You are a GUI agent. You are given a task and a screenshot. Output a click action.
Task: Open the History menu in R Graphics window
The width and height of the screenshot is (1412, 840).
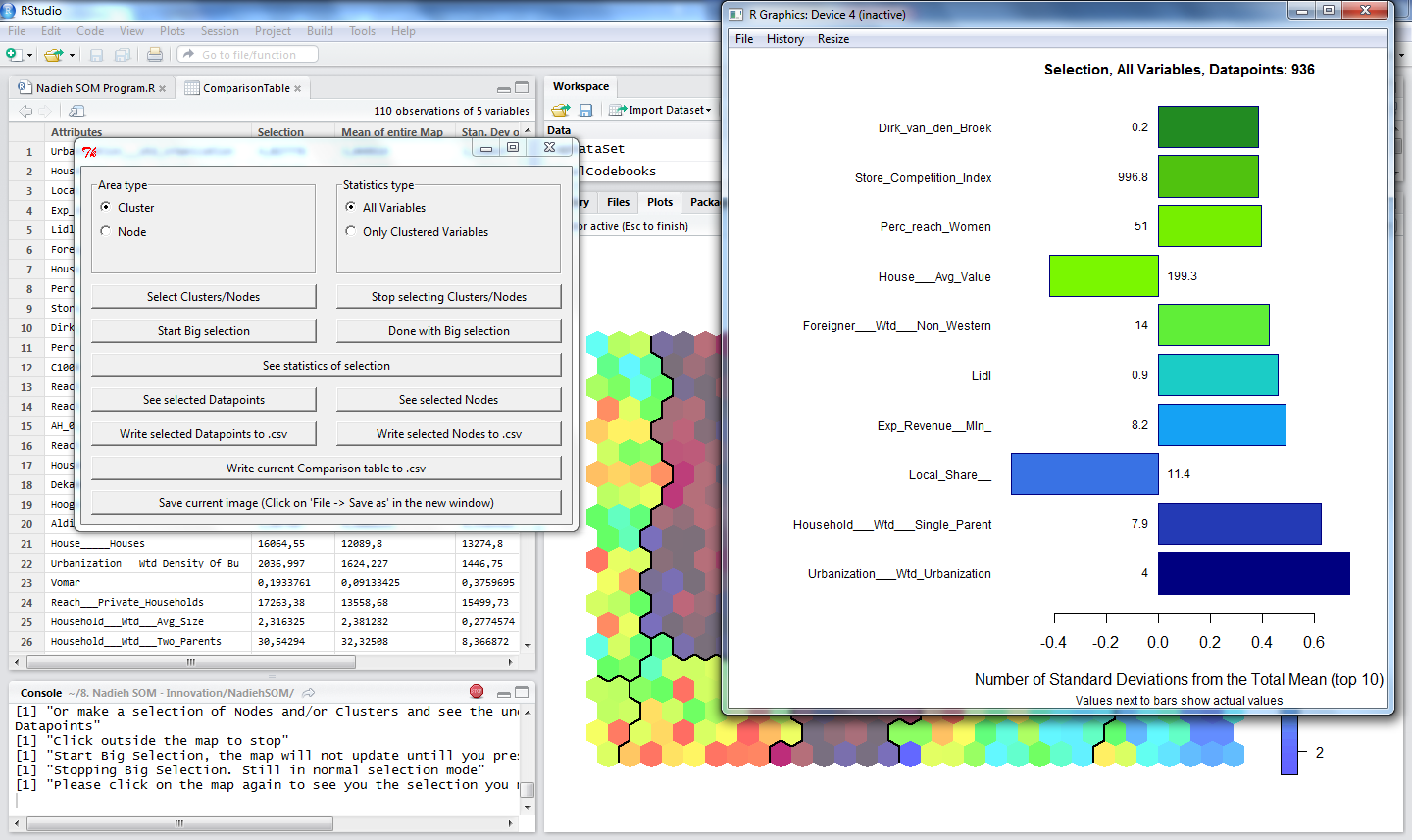784,39
